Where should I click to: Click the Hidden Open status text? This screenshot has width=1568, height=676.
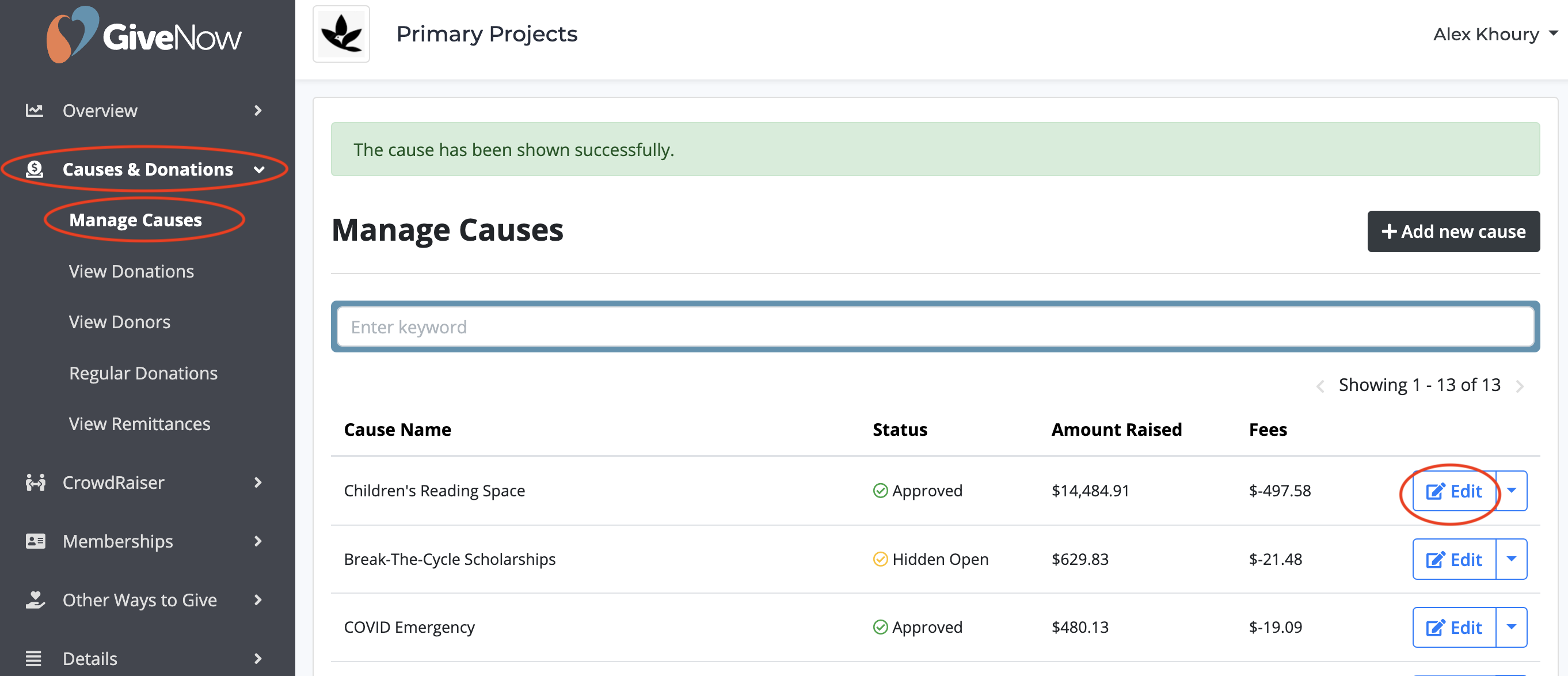pos(940,559)
